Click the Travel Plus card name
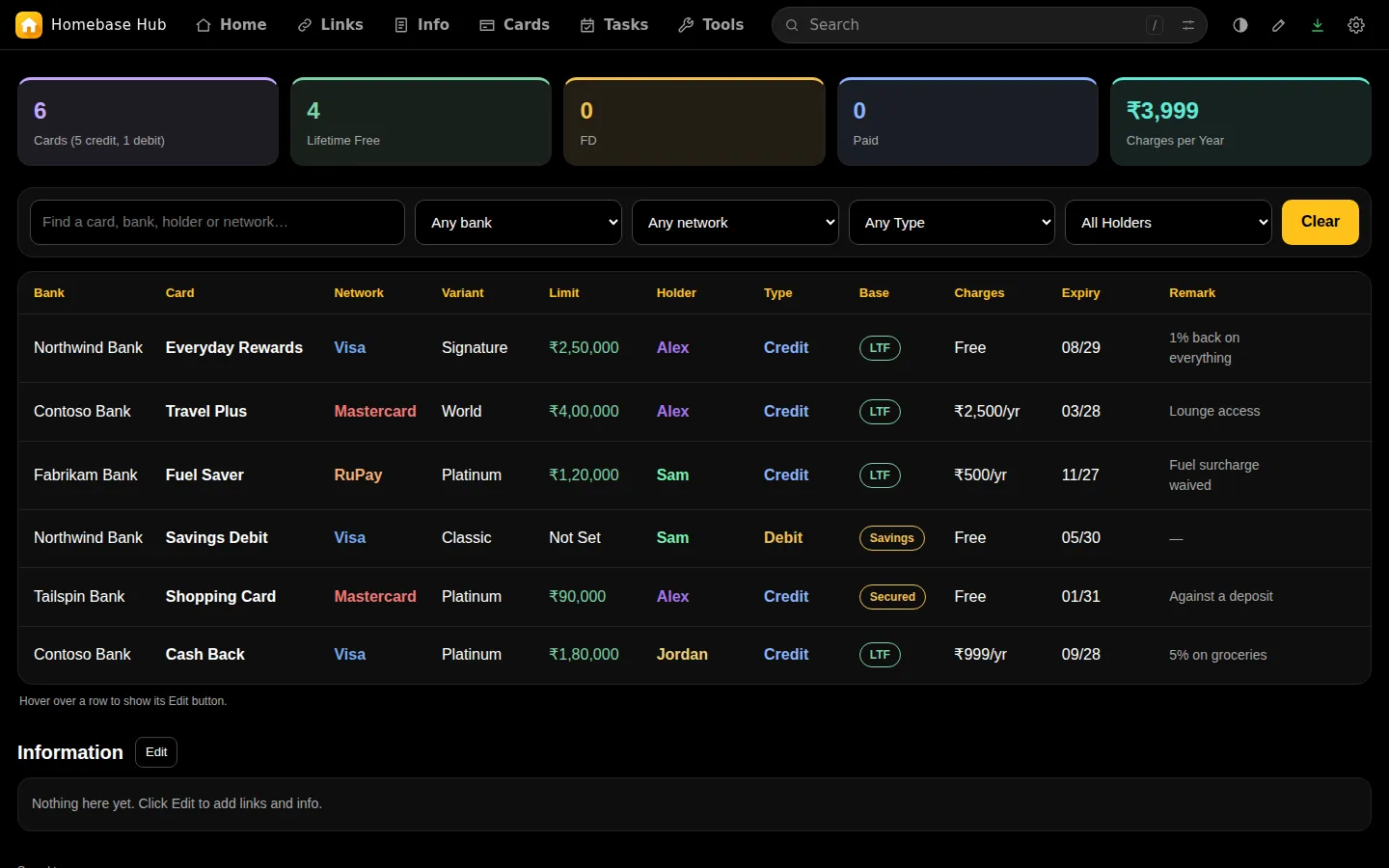1389x868 pixels. (x=206, y=412)
